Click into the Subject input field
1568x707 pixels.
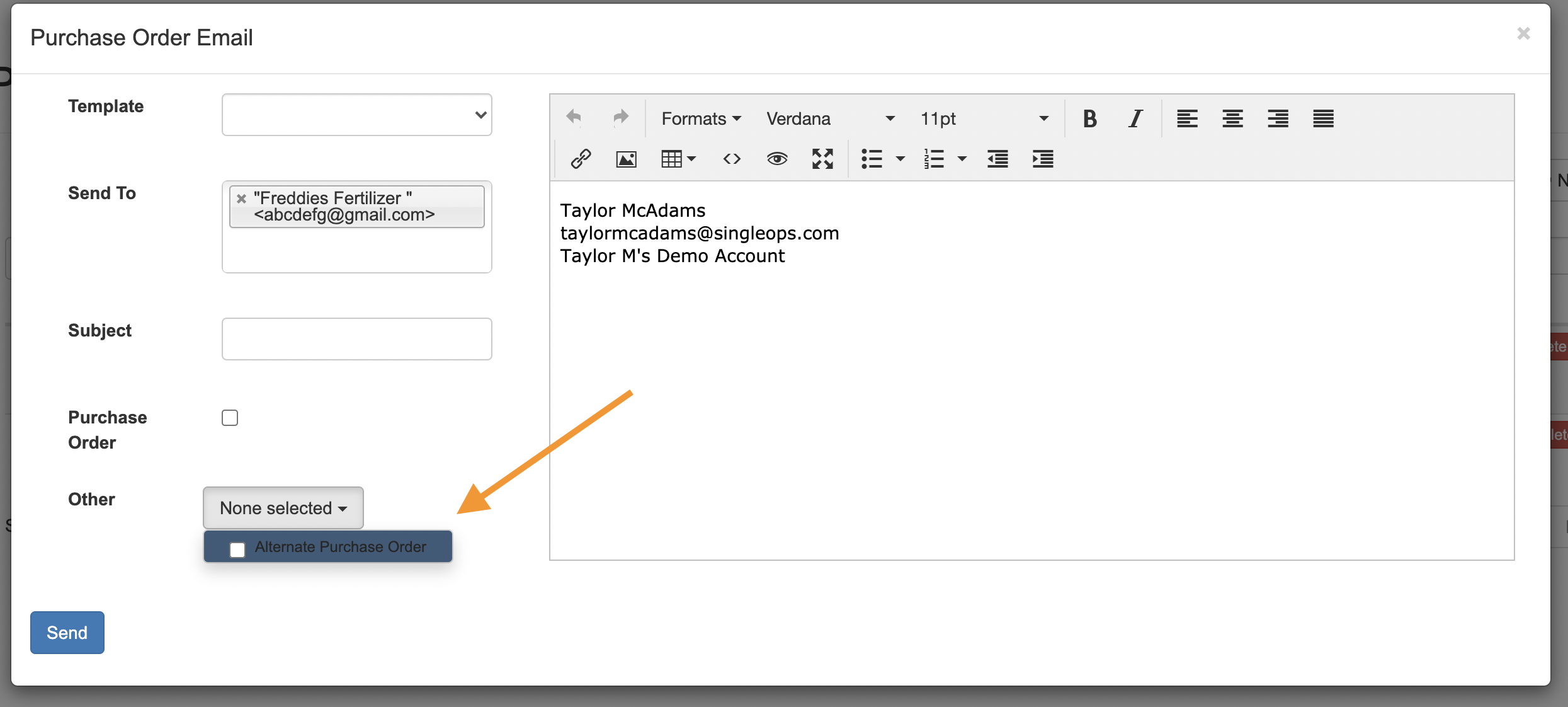point(356,339)
